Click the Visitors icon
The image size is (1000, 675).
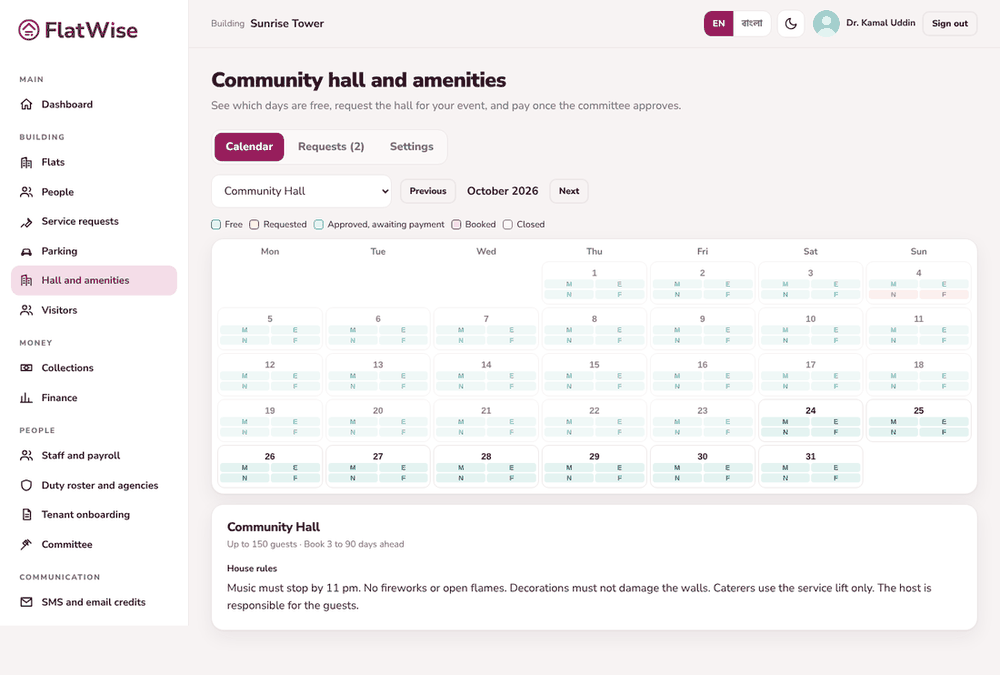26,310
